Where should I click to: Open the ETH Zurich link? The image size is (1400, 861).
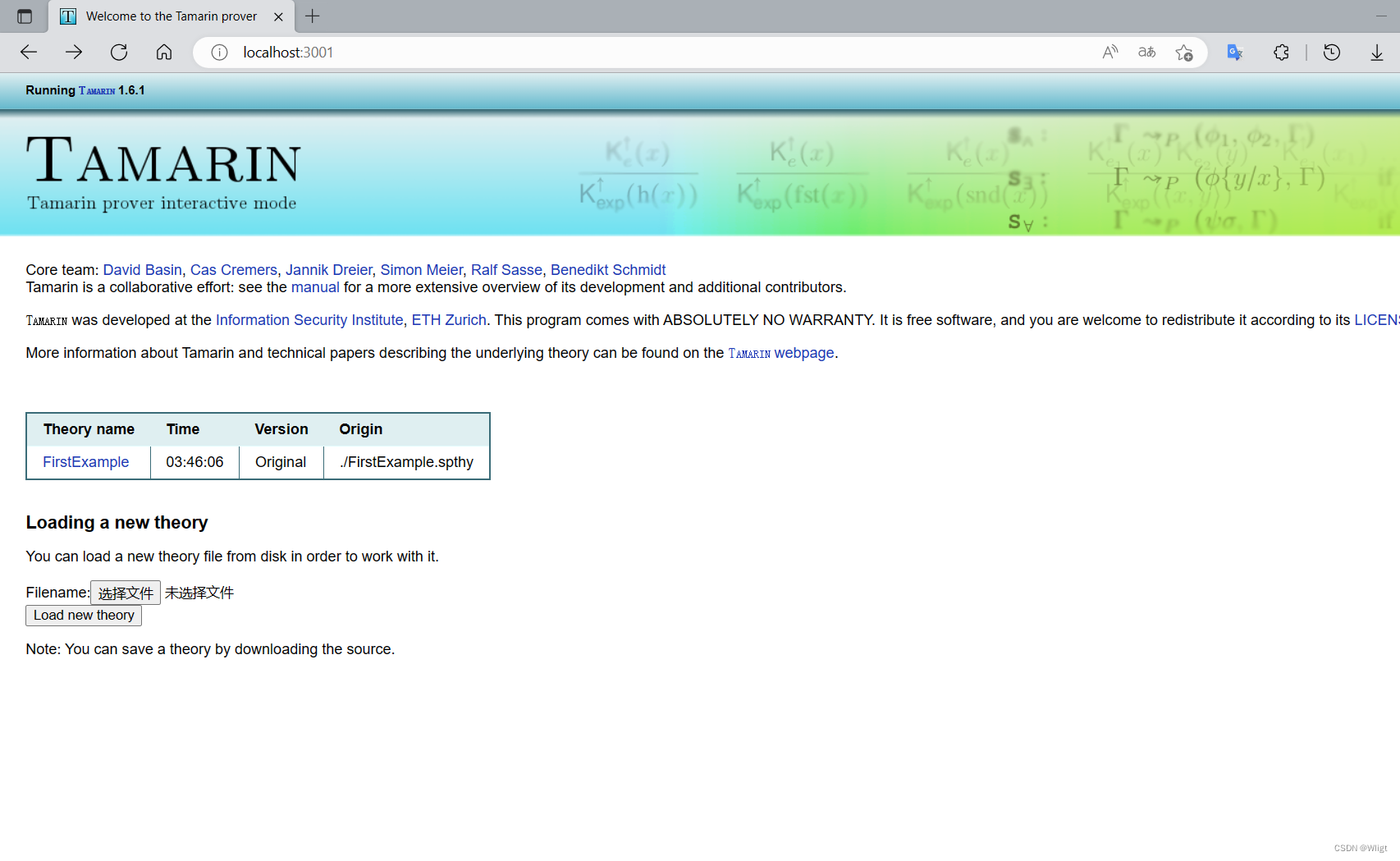coord(449,320)
